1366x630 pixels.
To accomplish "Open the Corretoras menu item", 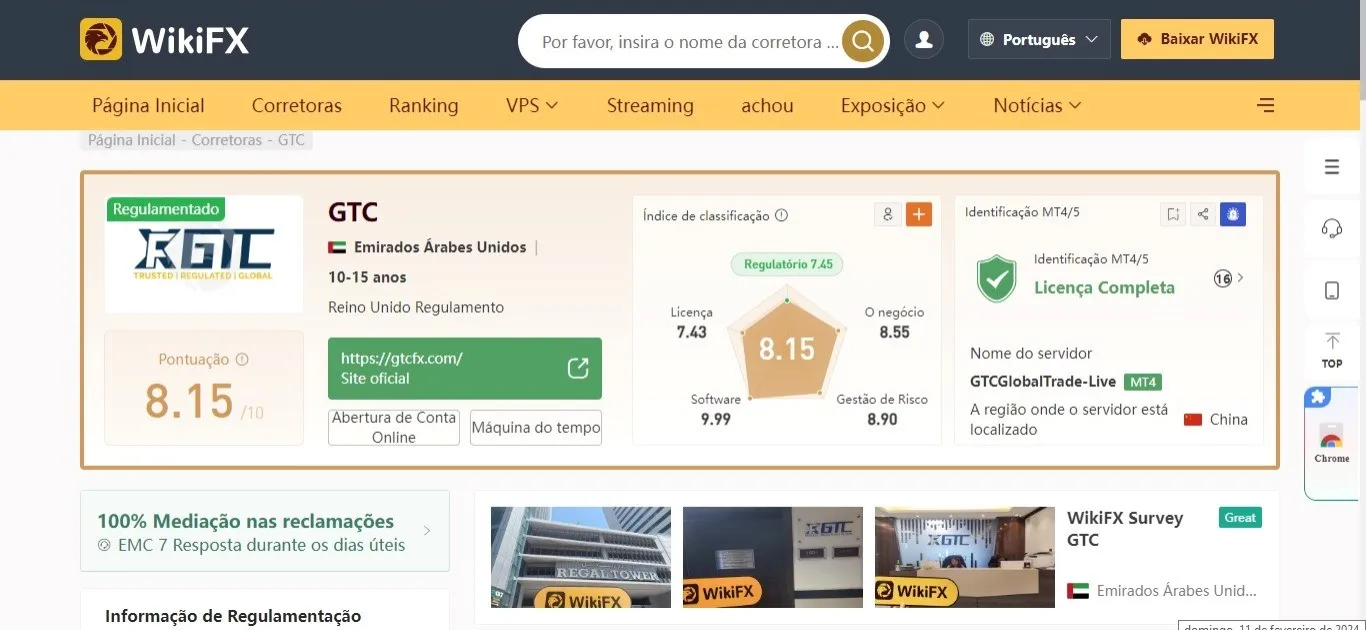I will click(297, 105).
